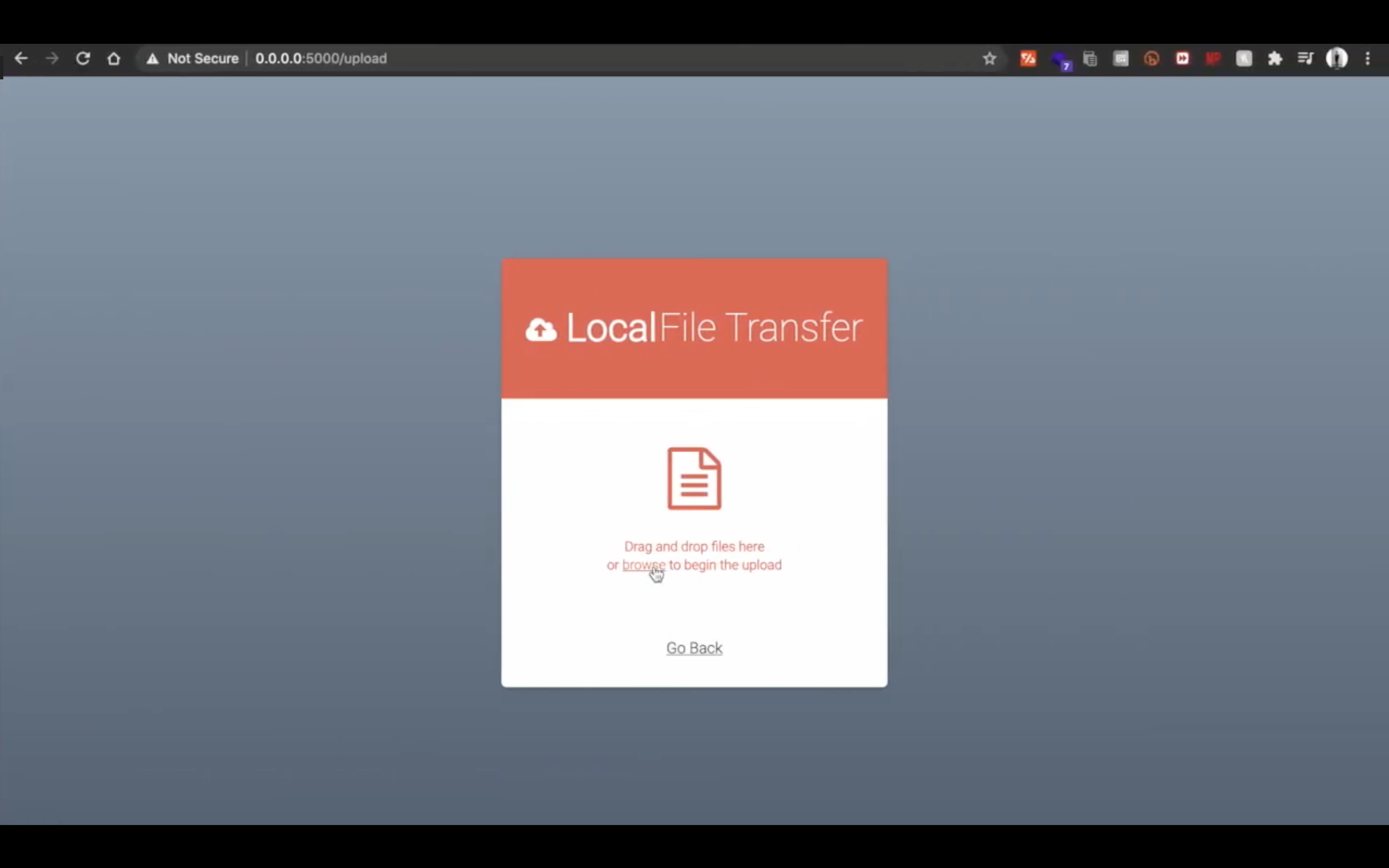Image resolution: width=1389 pixels, height=868 pixels.
Task: Open the Chrome three-dot menu
Action: 1367,59
